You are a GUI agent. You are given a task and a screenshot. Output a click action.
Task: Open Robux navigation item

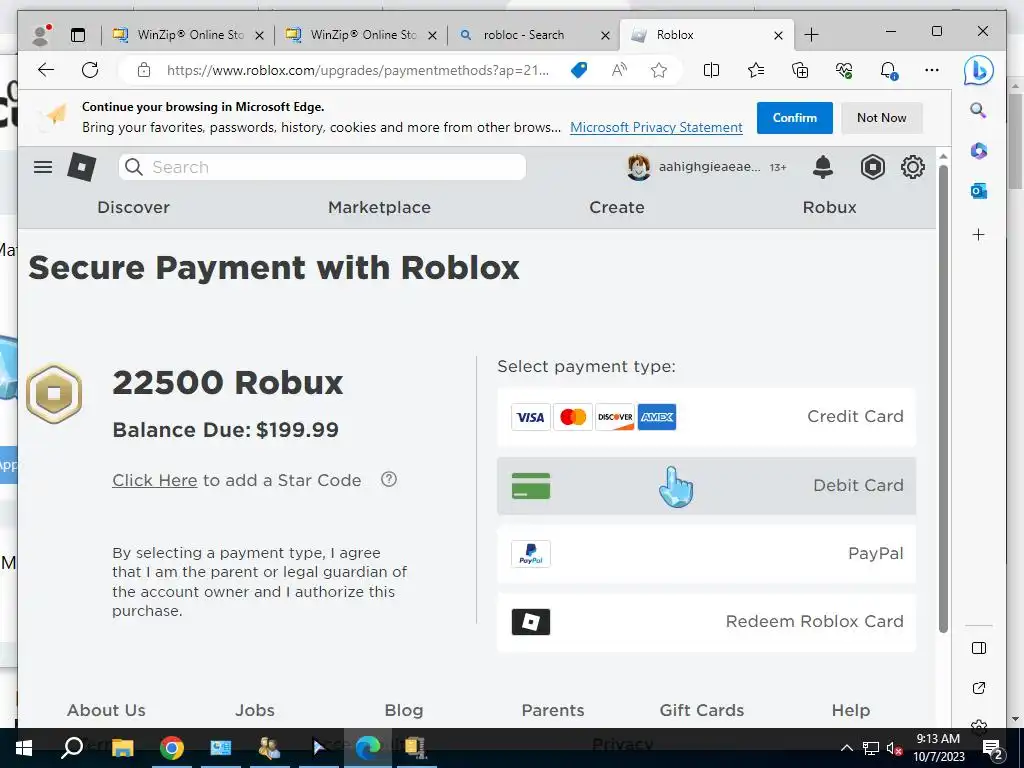point(829,207)
